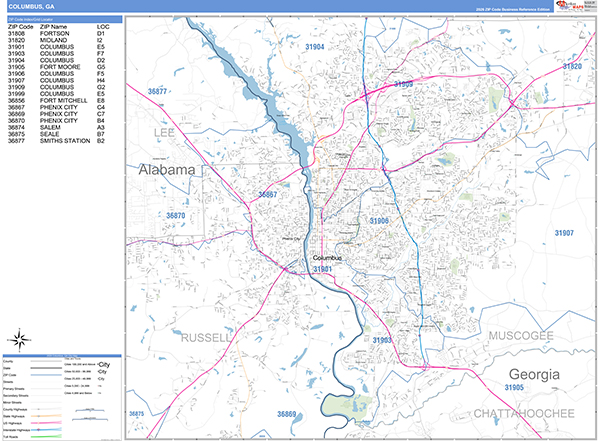Screen dimensions: 600x441
Task: Click grid locator I2 in the index
Action: click(x=99, y=40)
